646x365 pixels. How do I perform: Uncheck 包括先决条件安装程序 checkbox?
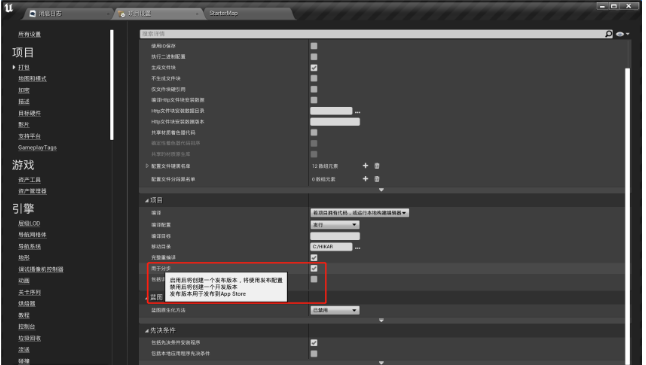point(314,342)
